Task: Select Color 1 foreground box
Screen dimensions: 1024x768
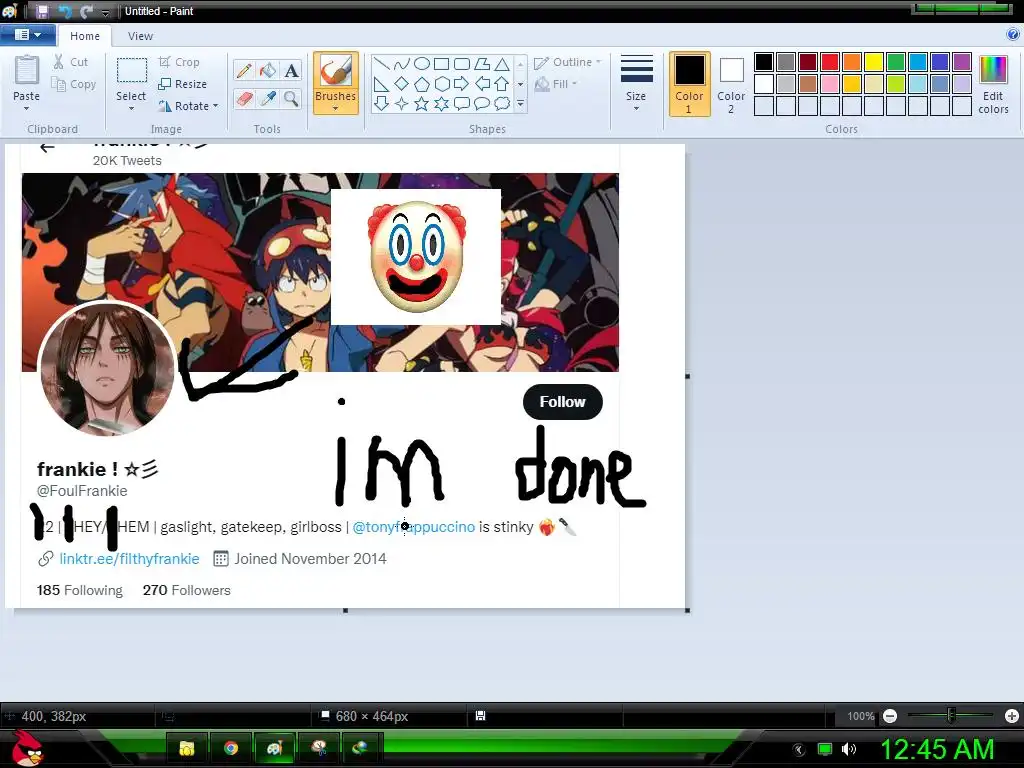Action: [x=690, y=84]
